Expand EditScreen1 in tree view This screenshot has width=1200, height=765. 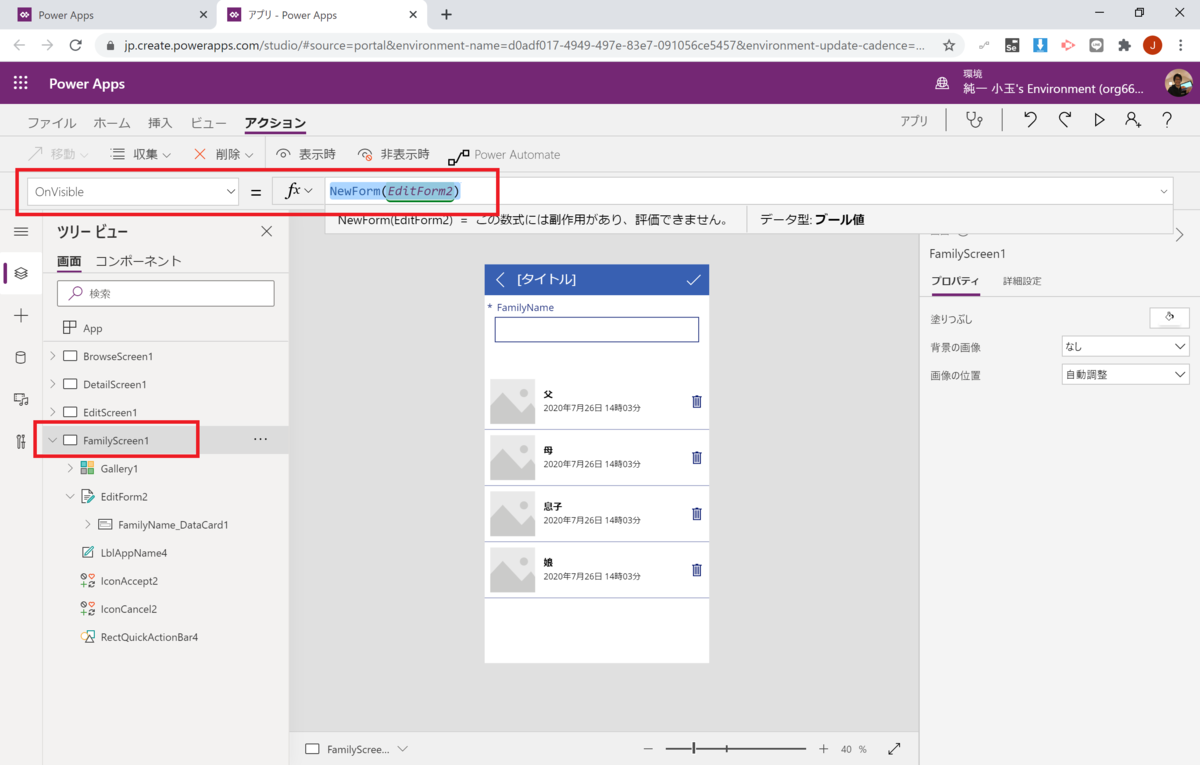pos(52,412)
